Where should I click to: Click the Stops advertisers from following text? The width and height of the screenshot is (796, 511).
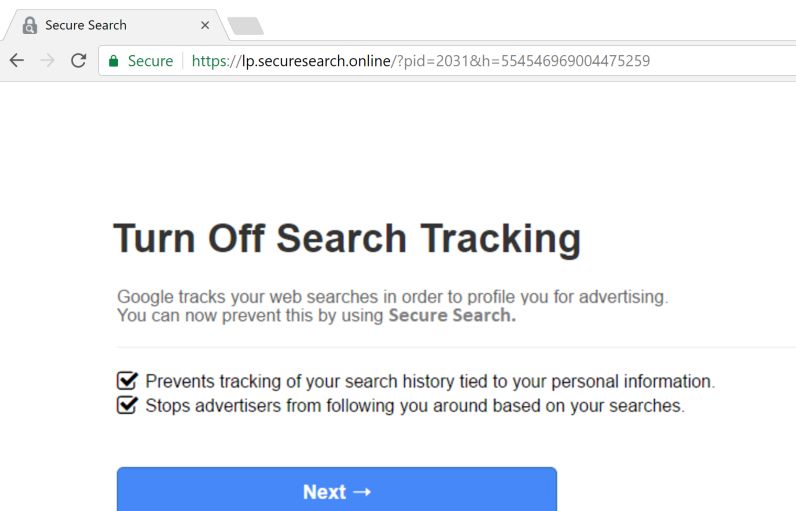click(415, 406)
